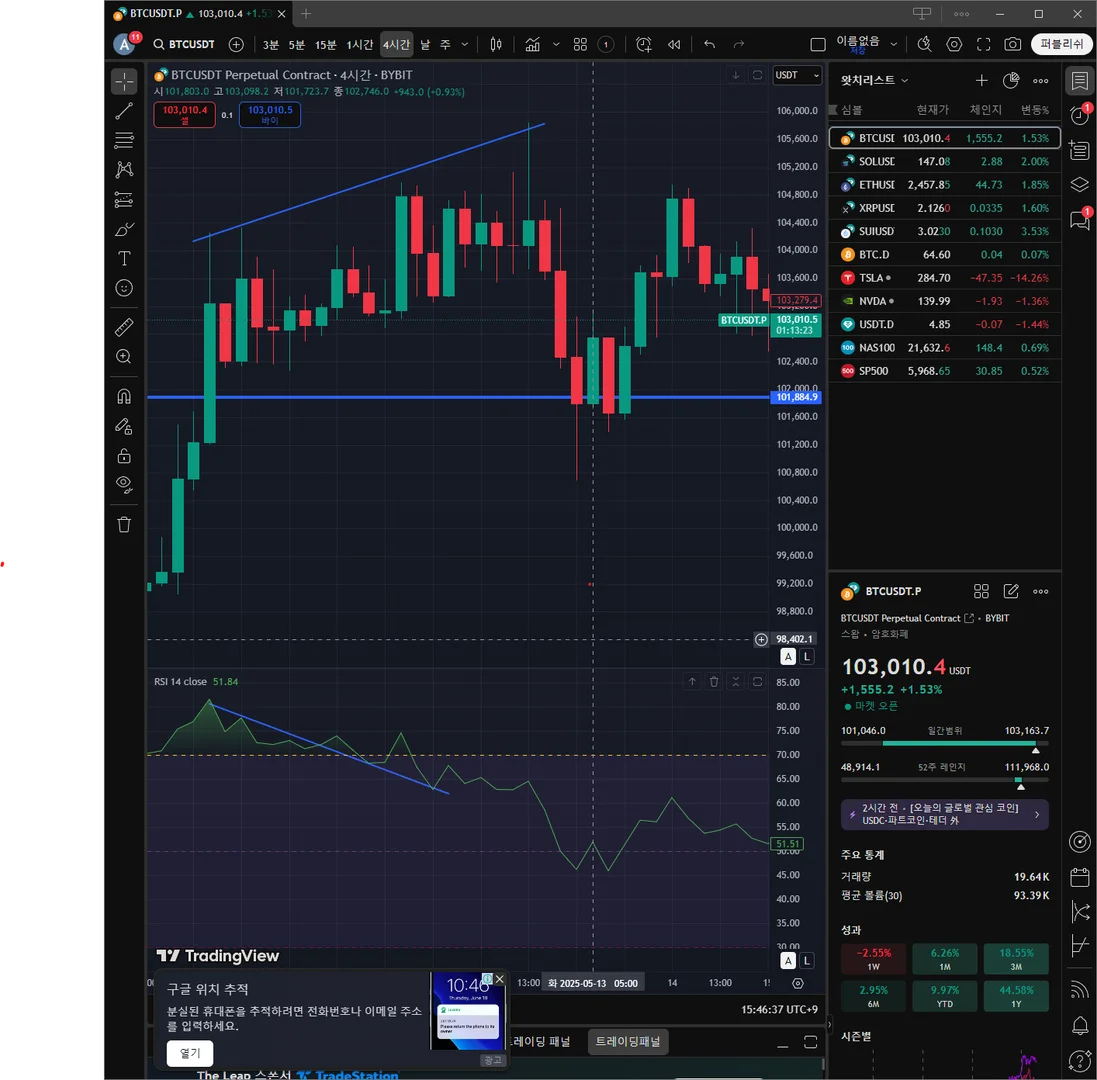Select the Text annotation tool
This screenshot has width=1097, height=1080.
124,259
